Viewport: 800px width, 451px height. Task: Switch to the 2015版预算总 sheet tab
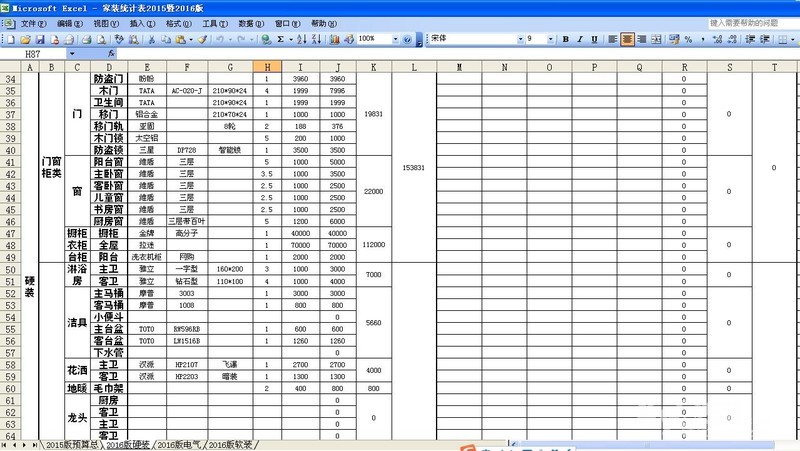pyautogui.click(x=71, y=445)
